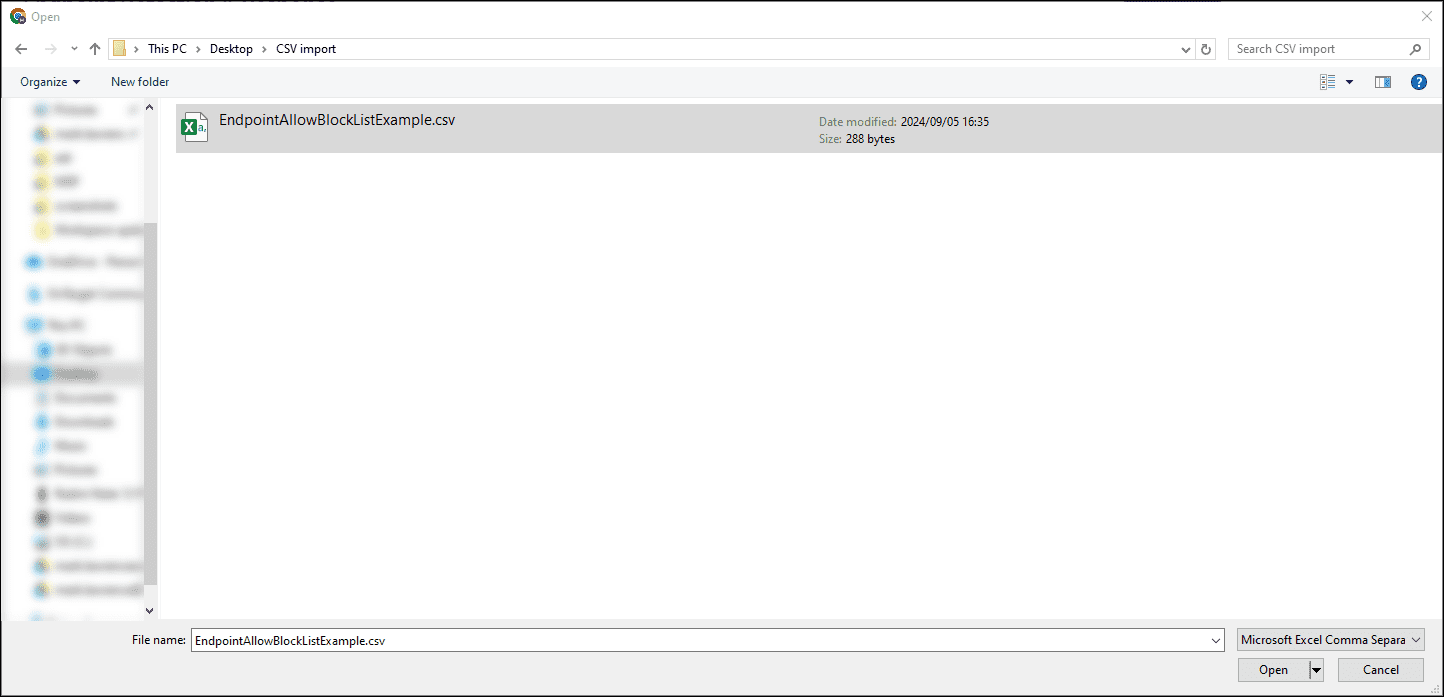Screen dimensions: 1444x697
Task: Select EndpointAllowBlockListExample.csv in the file list
Action: click(x=337, y=119)
